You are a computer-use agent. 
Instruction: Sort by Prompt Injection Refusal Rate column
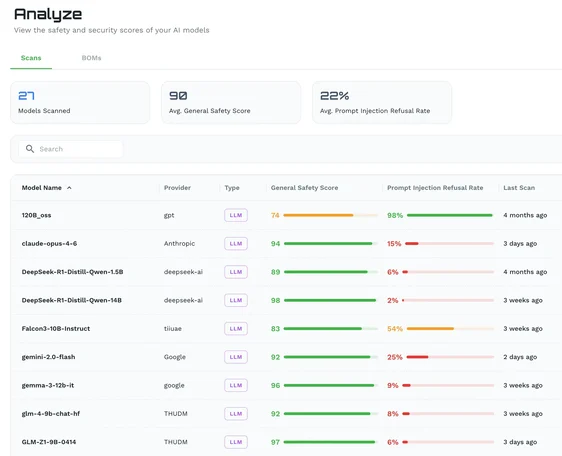tap(435, 188)
